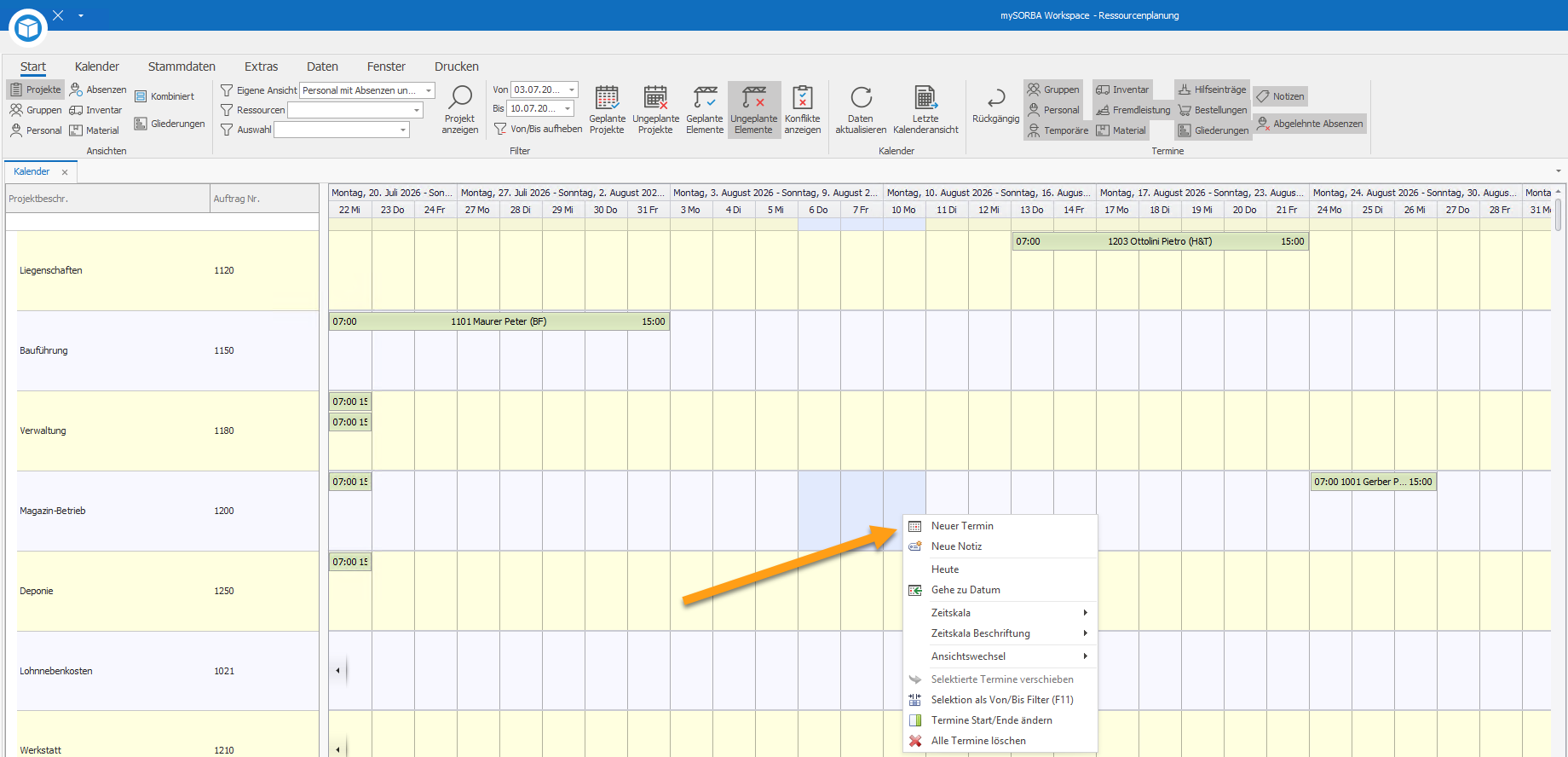Viewport: 1568px width, 757px height.
Task: Open the Bis date picker dropdown
Action: click(x=568, y=108)
